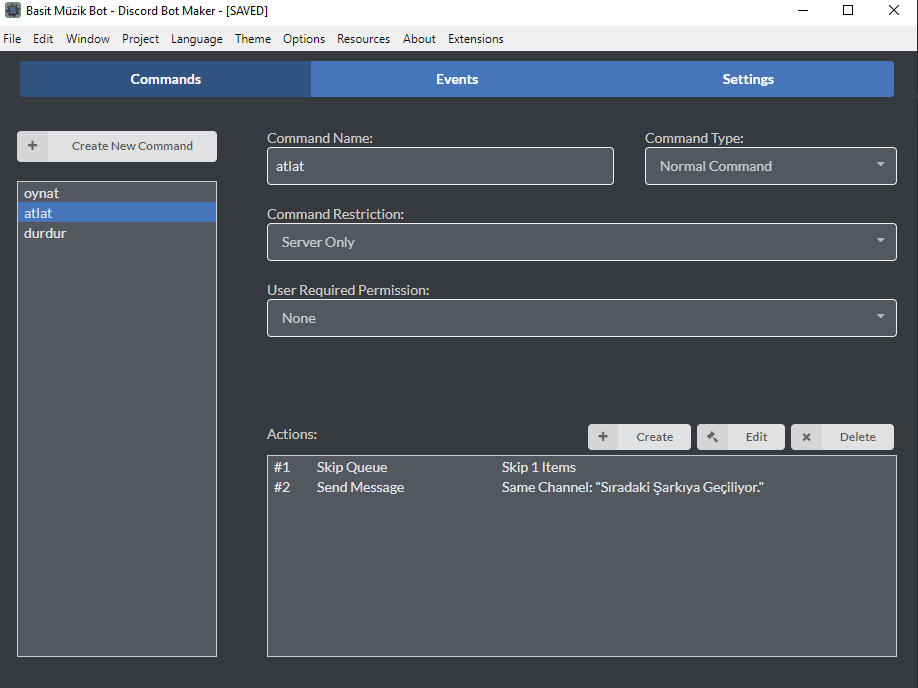Screen dimensions: 918x688
Task: Expand the Command Restriction dropdown
Action: tap(581, 242)
